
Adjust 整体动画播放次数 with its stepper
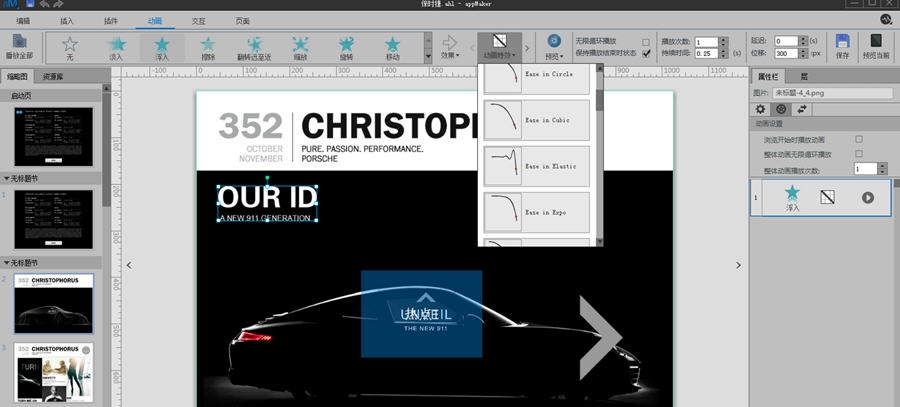(x=883, y=169)
